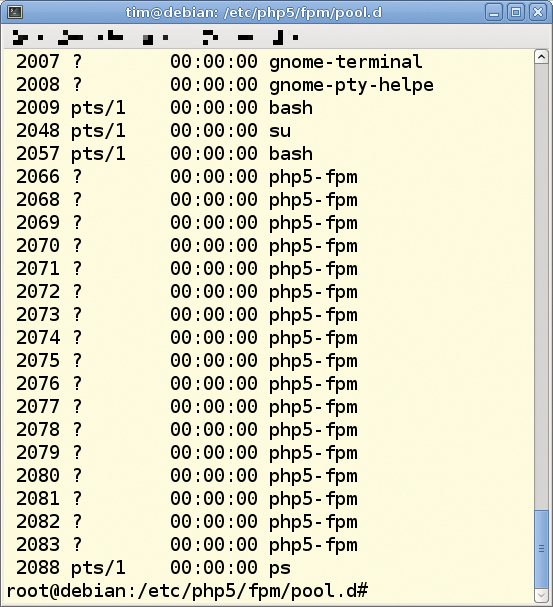This screenshot has width=553, height=607.
Task: Click 'bash' in the PID 2009 row
Action: [291, 108]
